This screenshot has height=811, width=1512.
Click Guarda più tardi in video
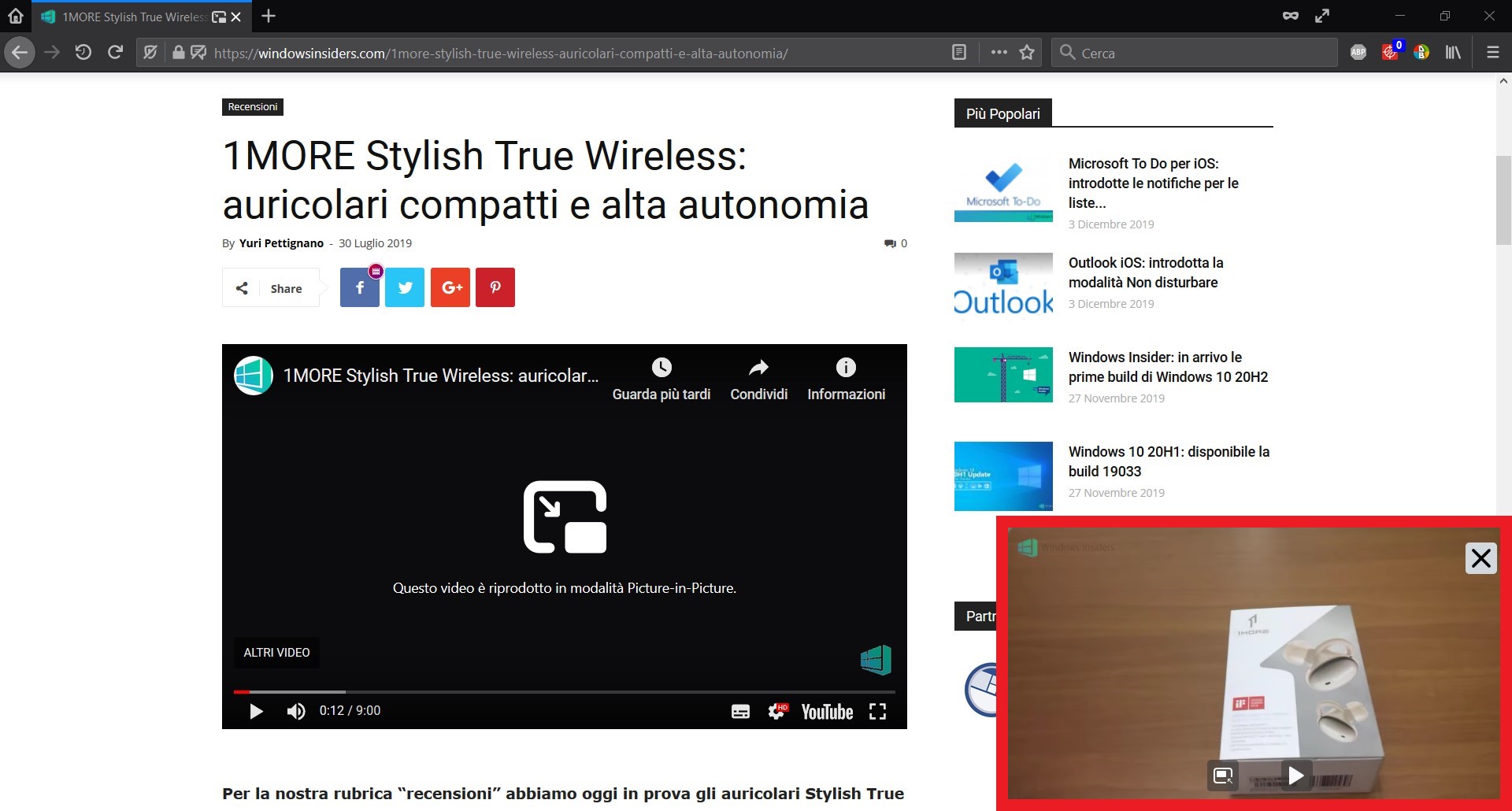[x=661, y=380]
